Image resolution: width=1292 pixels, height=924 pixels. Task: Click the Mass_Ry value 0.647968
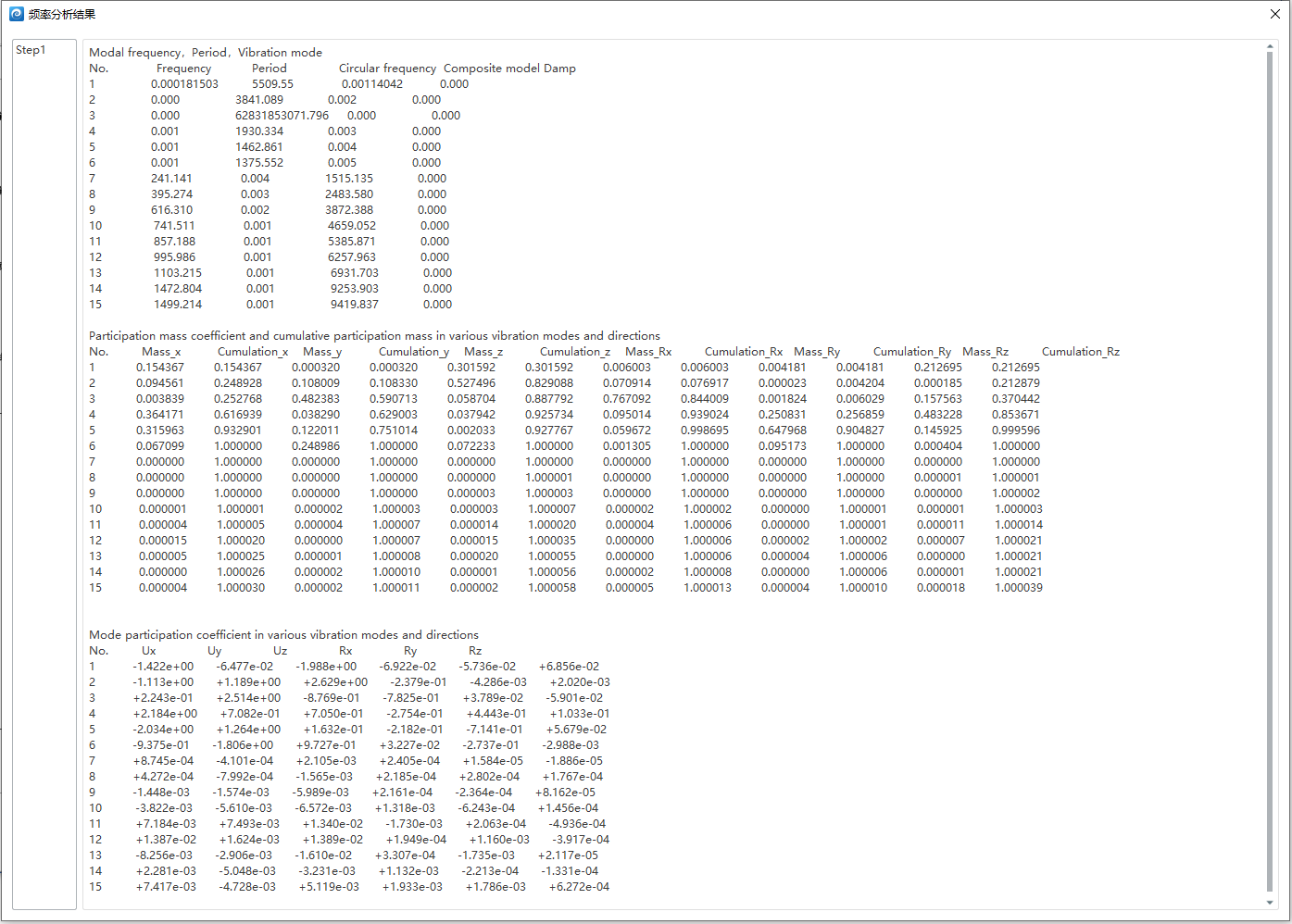point(783,431)
